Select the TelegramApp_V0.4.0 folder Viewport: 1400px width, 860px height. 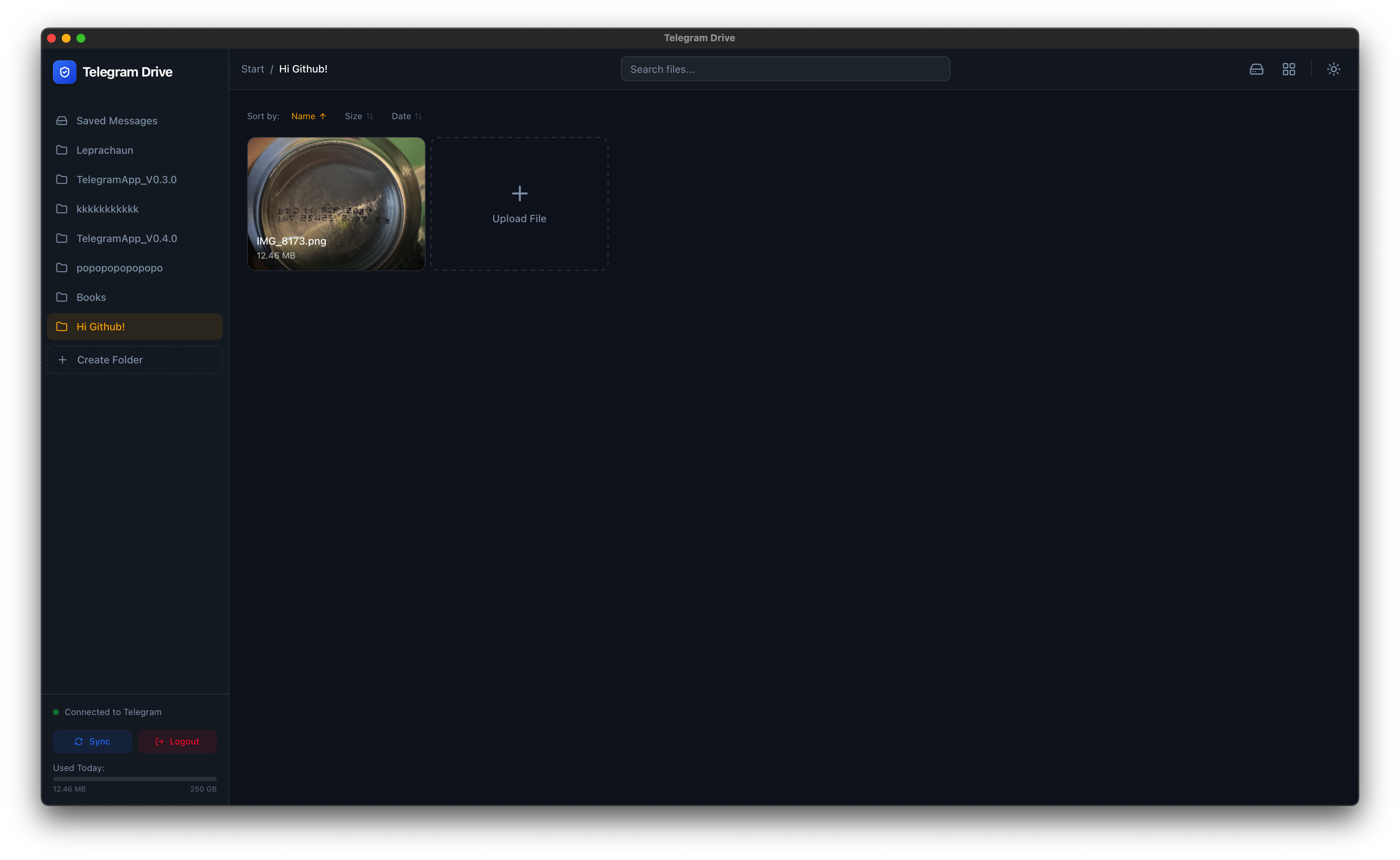click(126, 238)
